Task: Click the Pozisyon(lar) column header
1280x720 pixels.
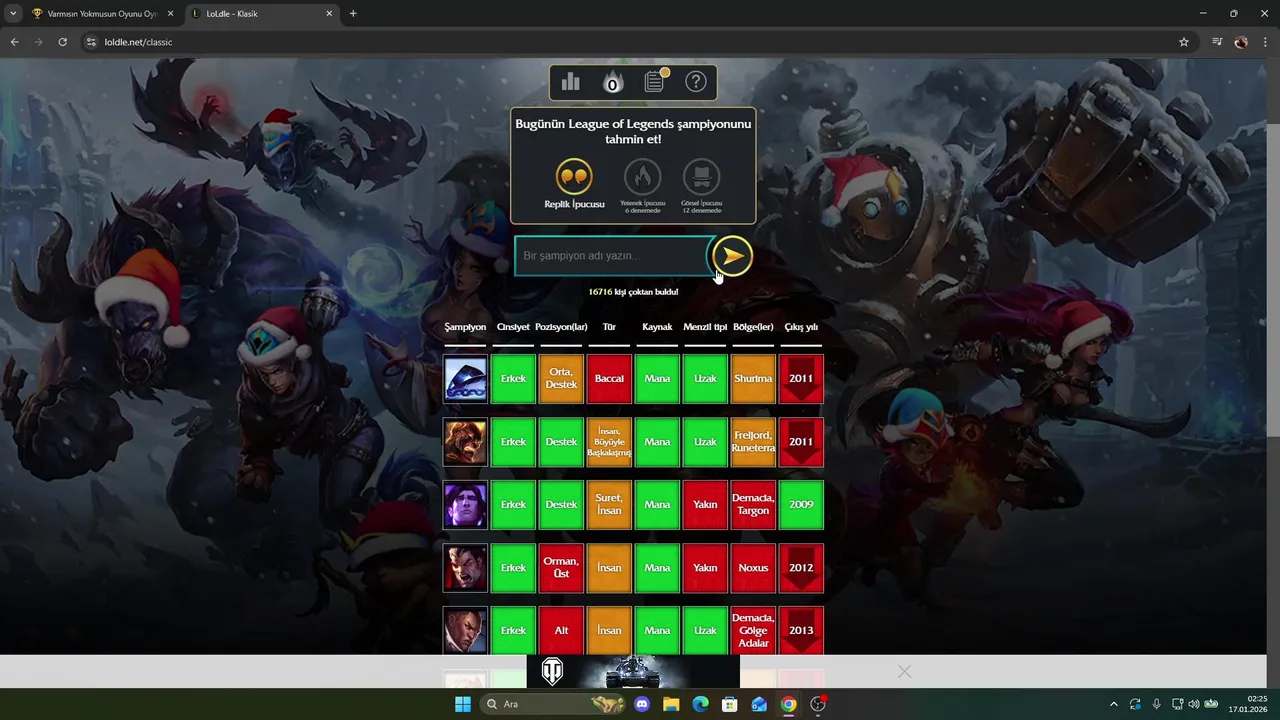Action: pyautogui.click(x=561, y=327)
